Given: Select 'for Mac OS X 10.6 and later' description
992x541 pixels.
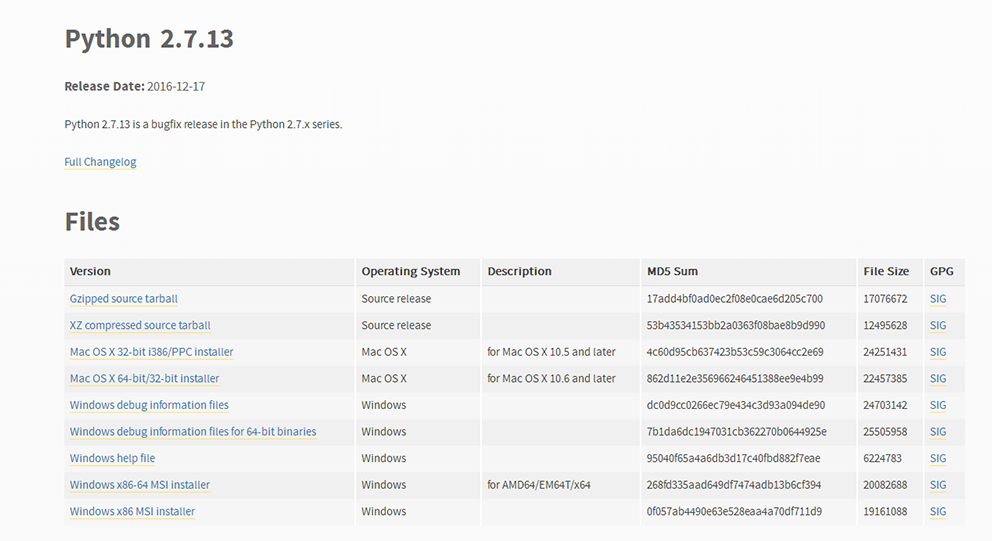Looking at the screenshot, I should tap(551, 378).
